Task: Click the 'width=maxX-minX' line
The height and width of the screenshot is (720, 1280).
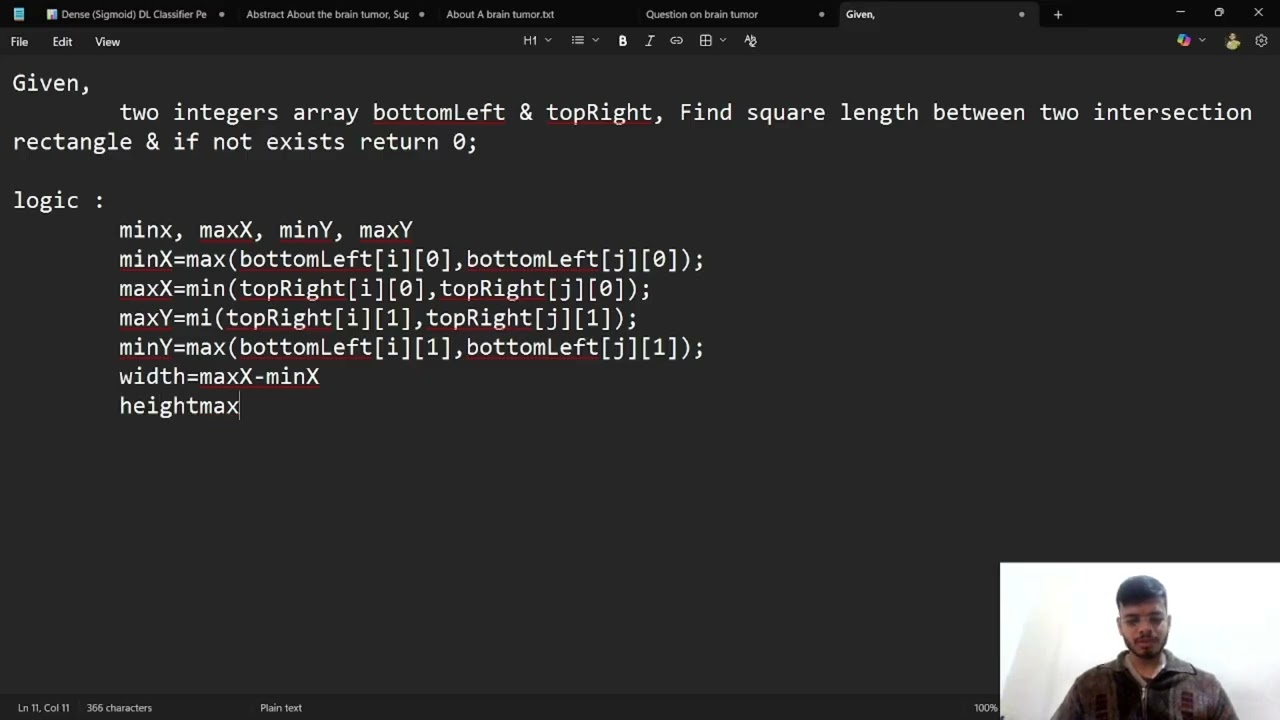Action: 219,377
